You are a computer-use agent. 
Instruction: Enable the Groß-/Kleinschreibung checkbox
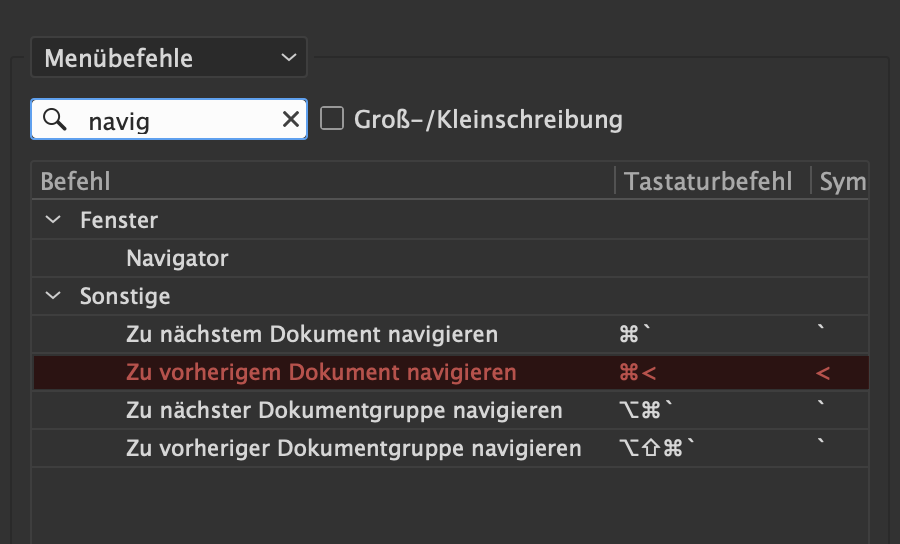coord(332,120)
